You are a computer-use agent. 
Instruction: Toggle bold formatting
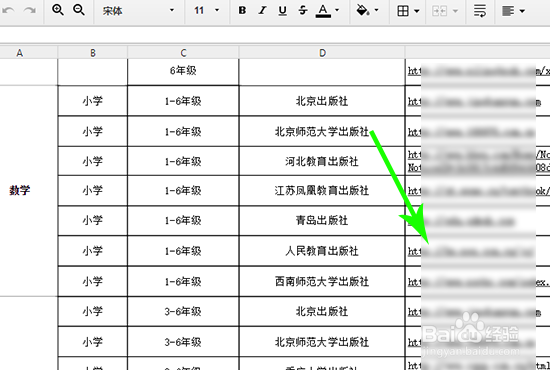tap(242, 11)
